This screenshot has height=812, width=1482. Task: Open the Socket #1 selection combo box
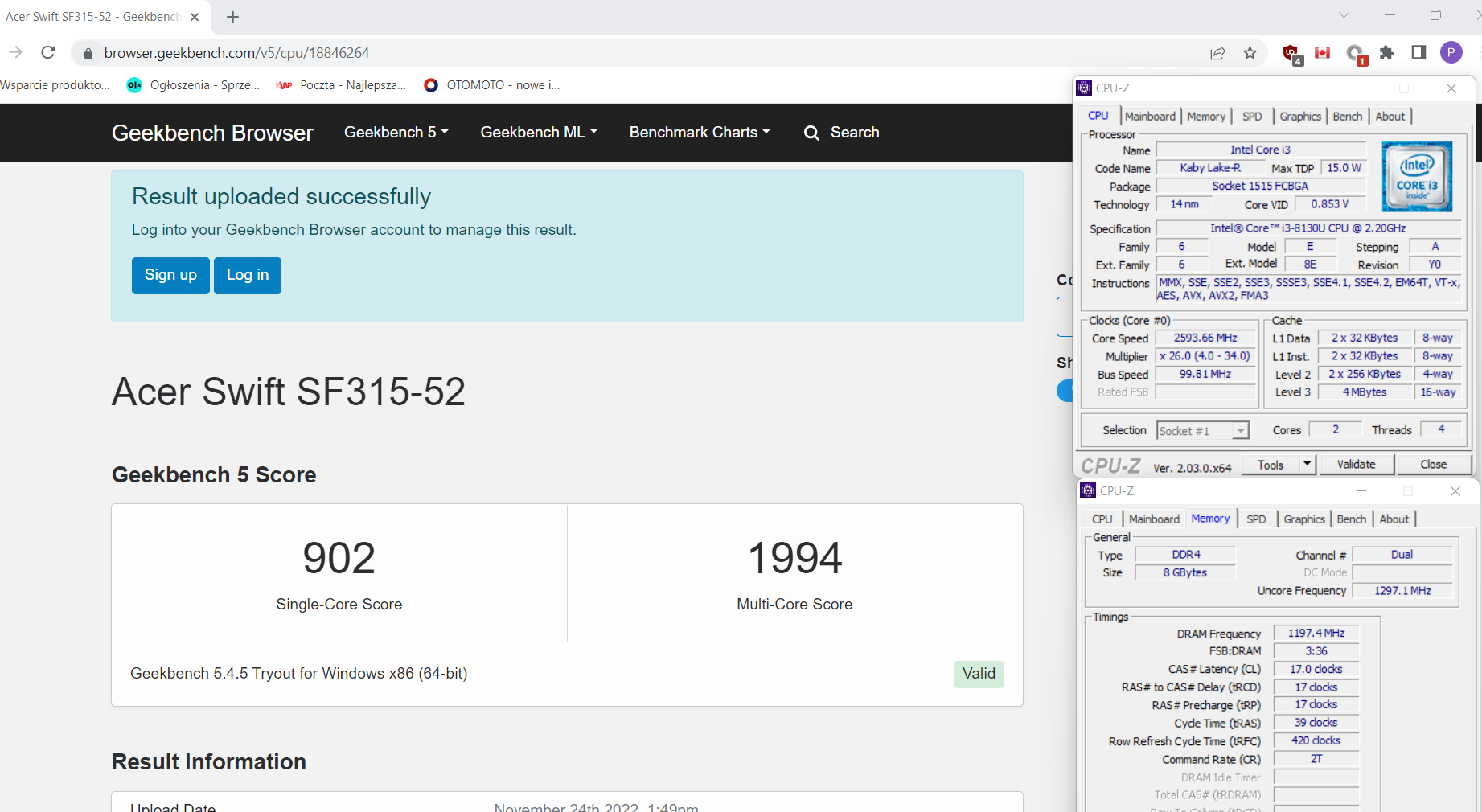pos(1202,431)
